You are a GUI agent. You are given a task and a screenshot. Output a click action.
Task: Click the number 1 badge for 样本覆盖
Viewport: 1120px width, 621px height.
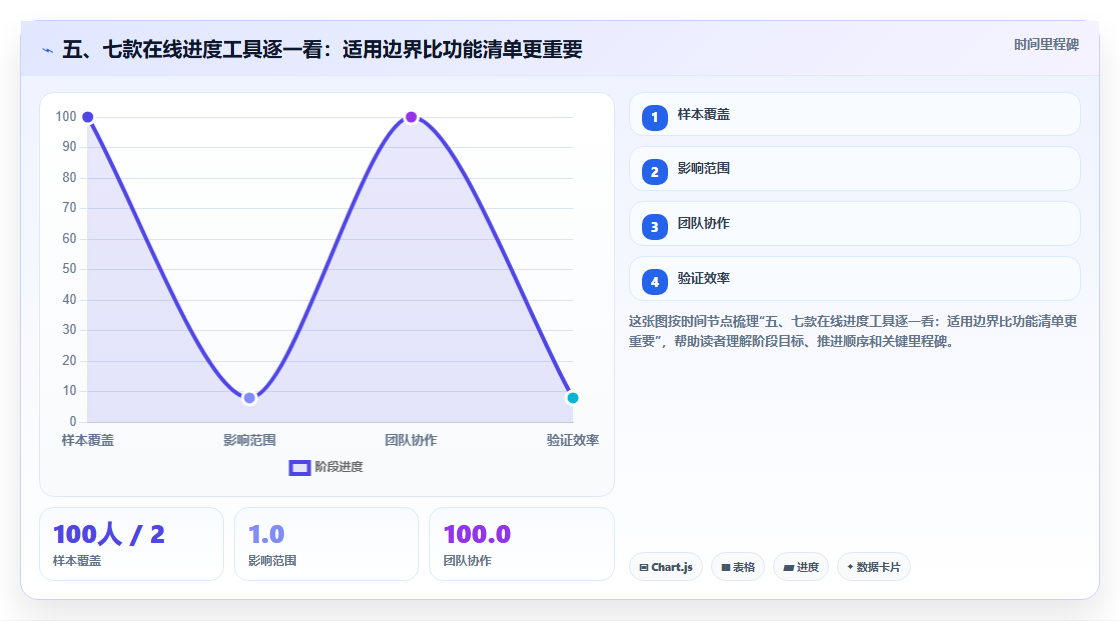click(654, 118)
